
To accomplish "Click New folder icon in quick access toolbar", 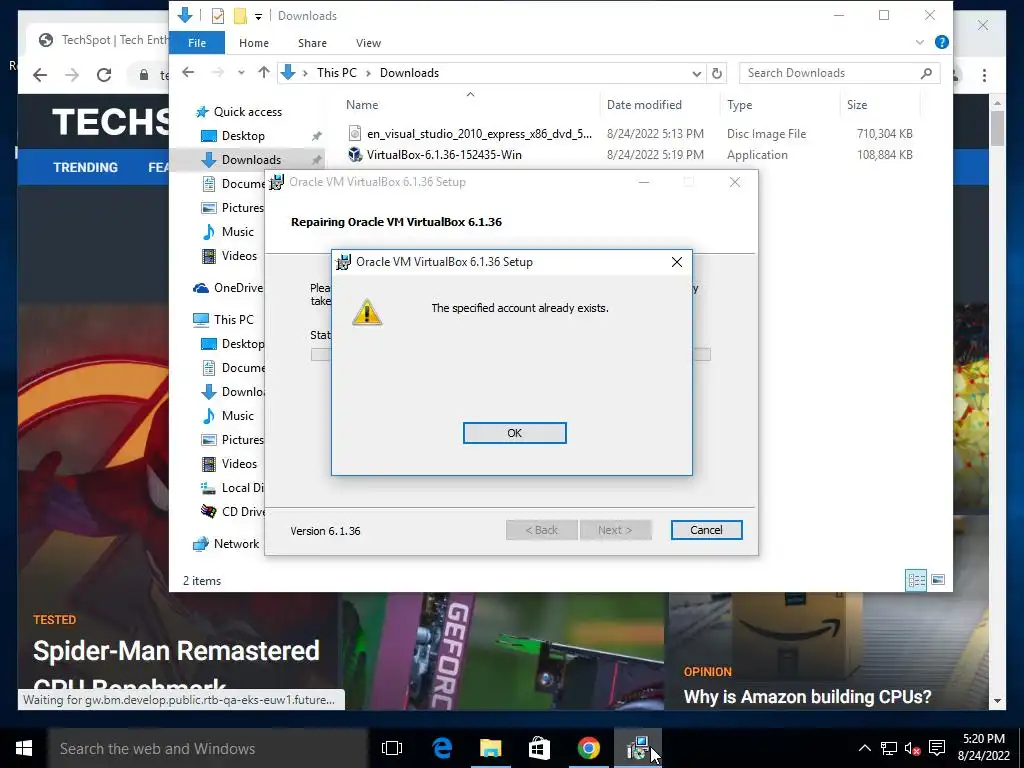I will pos(240,16).
